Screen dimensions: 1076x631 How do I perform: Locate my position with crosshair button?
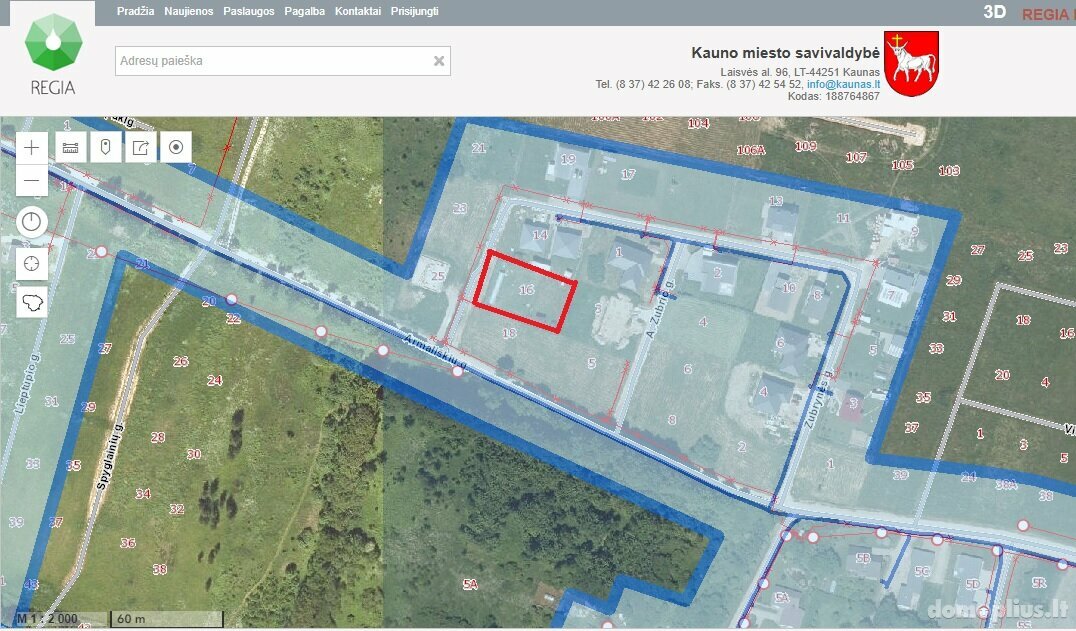tap(32, 263)
